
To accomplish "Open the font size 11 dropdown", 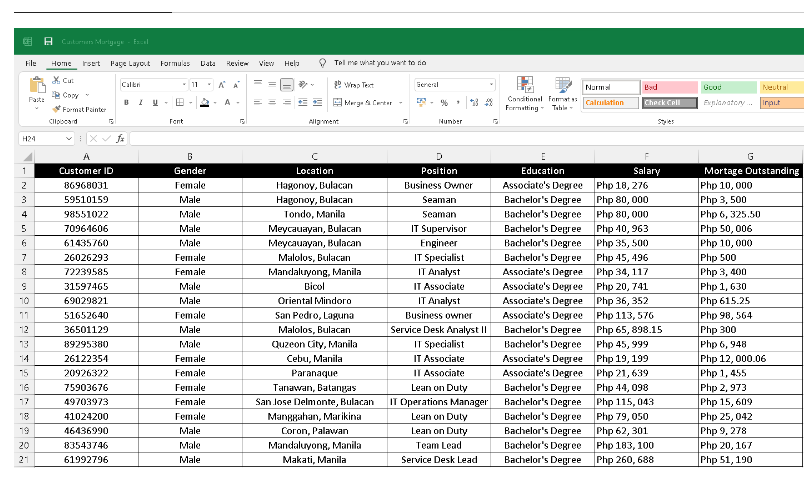I will click(209, 85).
